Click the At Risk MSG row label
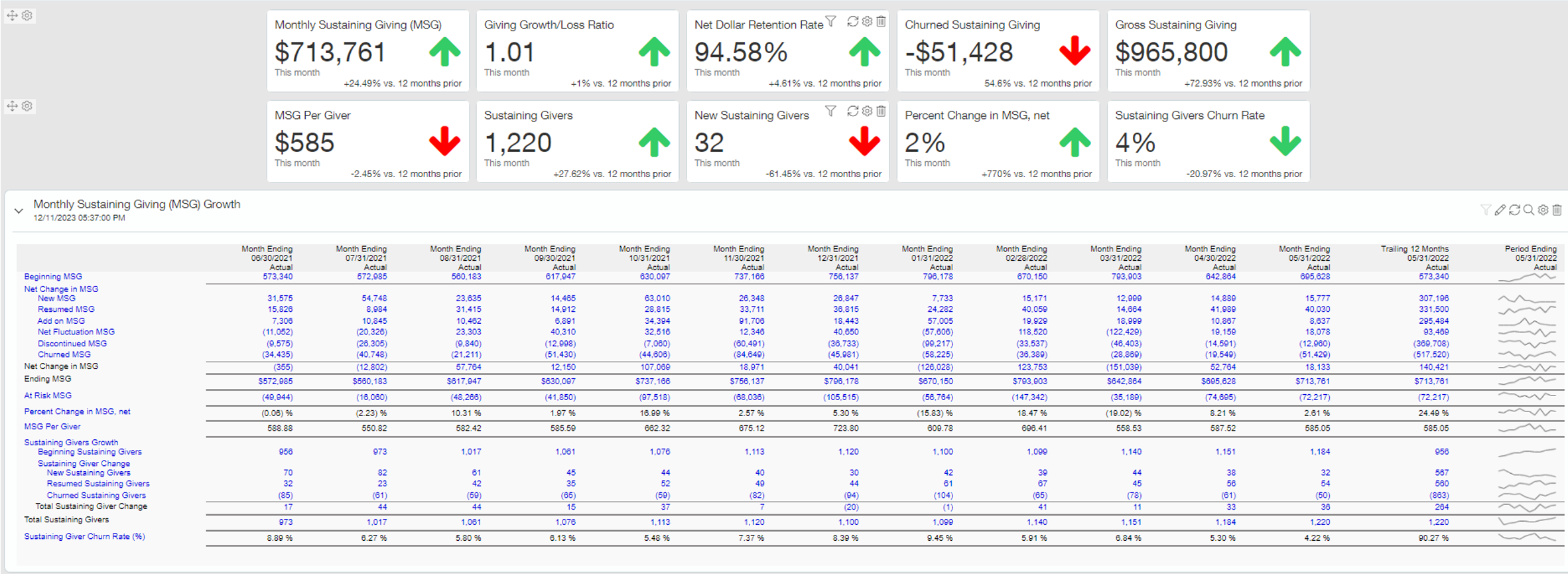Screen dimensions: 1568x574 48,395
